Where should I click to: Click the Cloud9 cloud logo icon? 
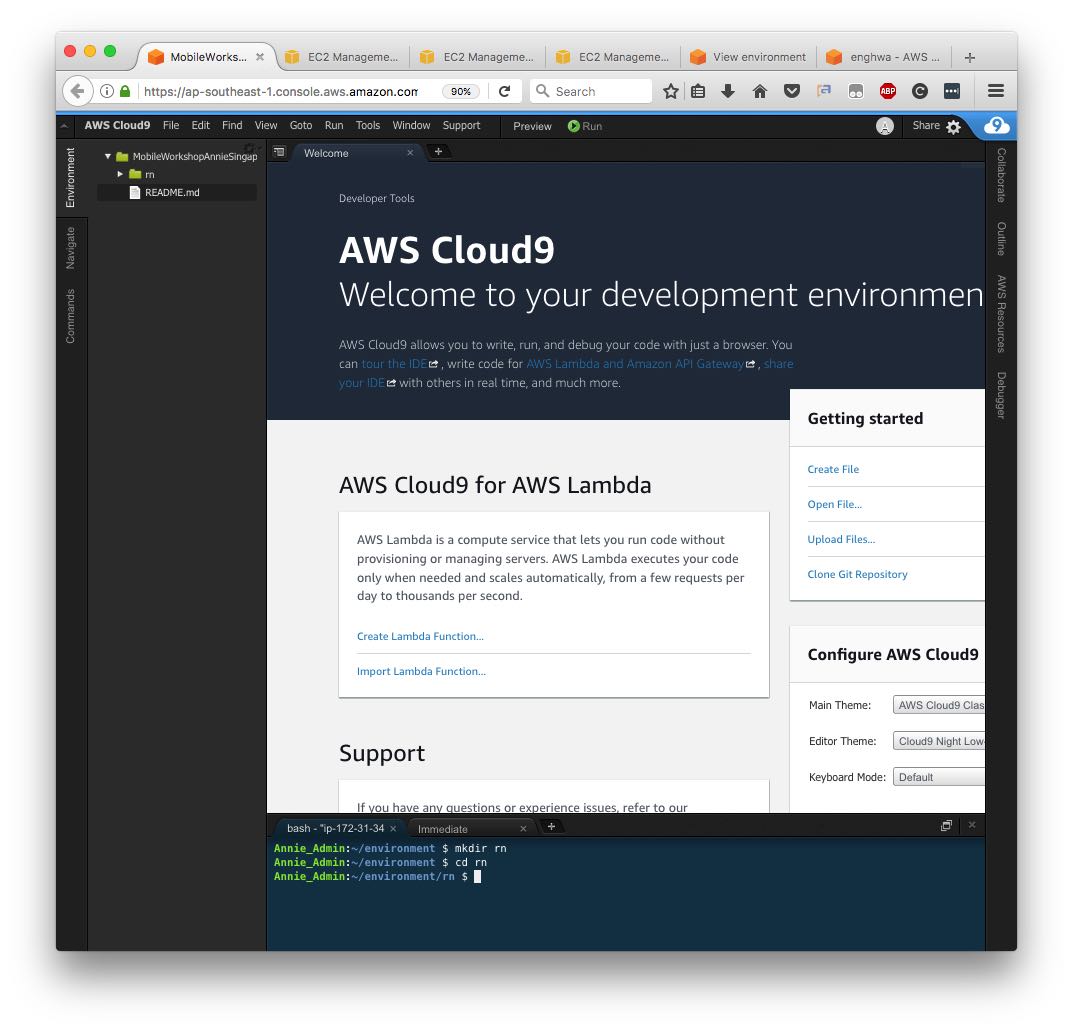996,125
